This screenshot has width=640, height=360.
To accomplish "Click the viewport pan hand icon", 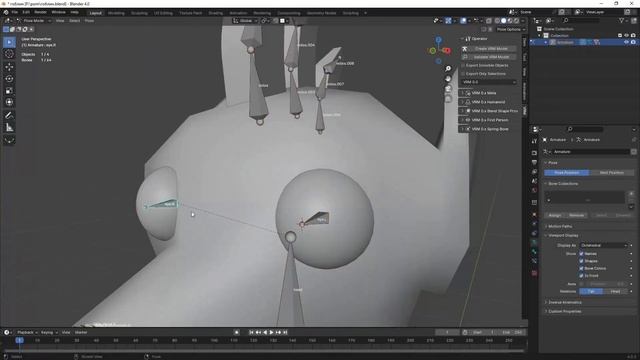I will coord(448,79).
